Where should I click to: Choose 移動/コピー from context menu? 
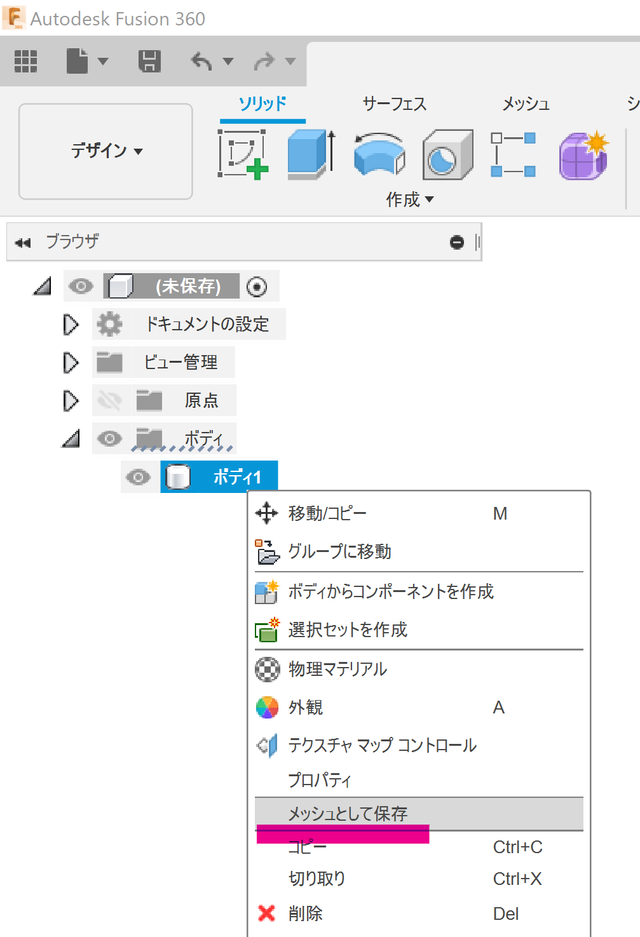(x=419, y=514)
